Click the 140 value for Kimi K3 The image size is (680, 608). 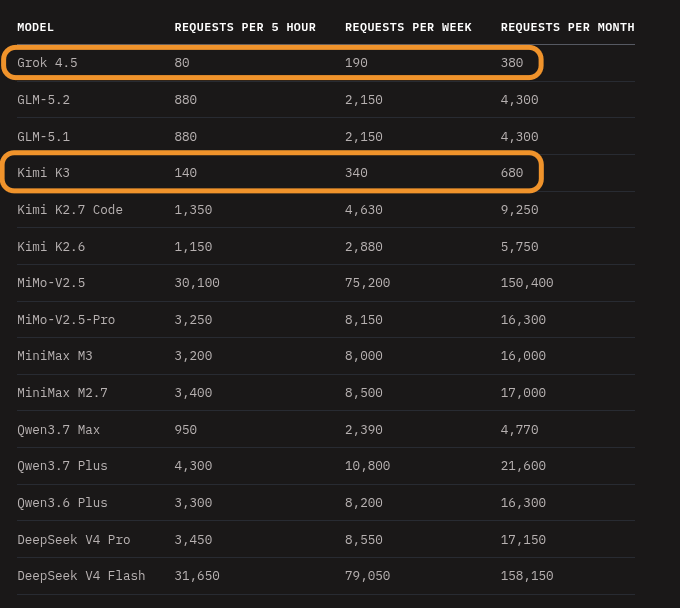(x=186, y=173)
